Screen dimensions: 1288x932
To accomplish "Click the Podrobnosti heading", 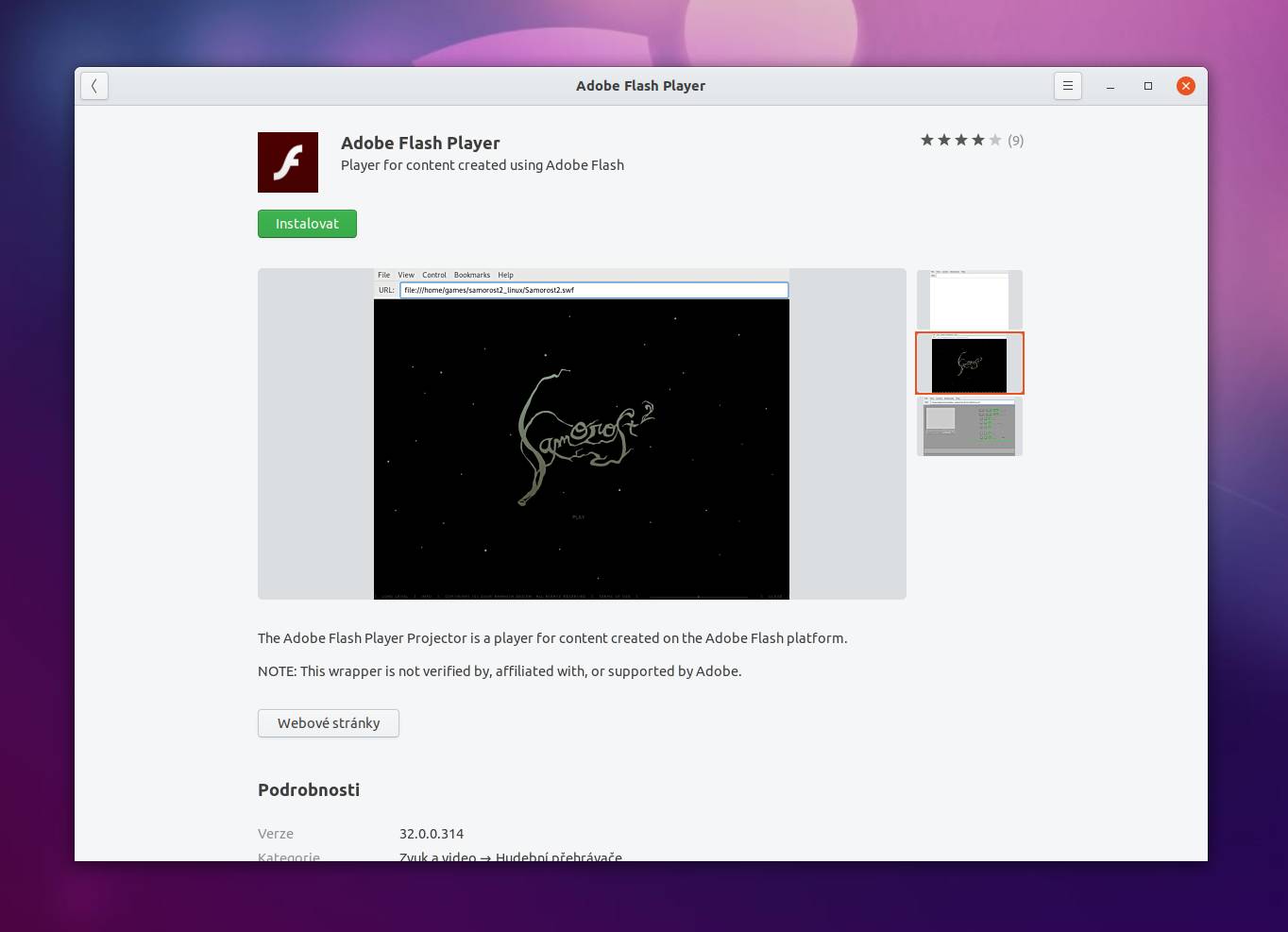I will click(x=309, y=790).
